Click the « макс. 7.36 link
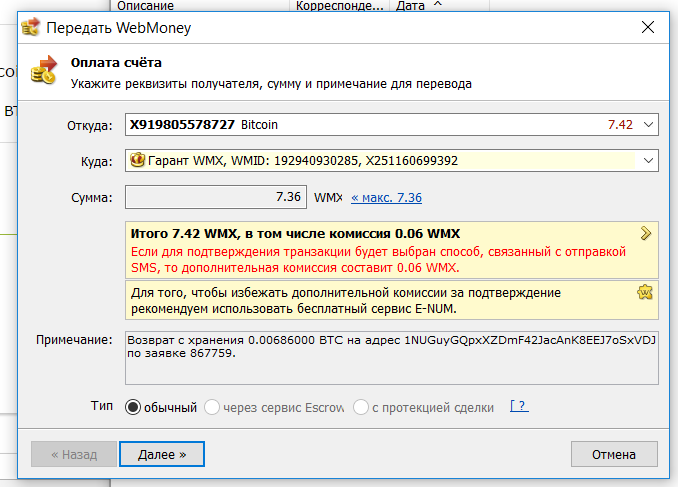The image size is (678, 487). click(386, 198)
